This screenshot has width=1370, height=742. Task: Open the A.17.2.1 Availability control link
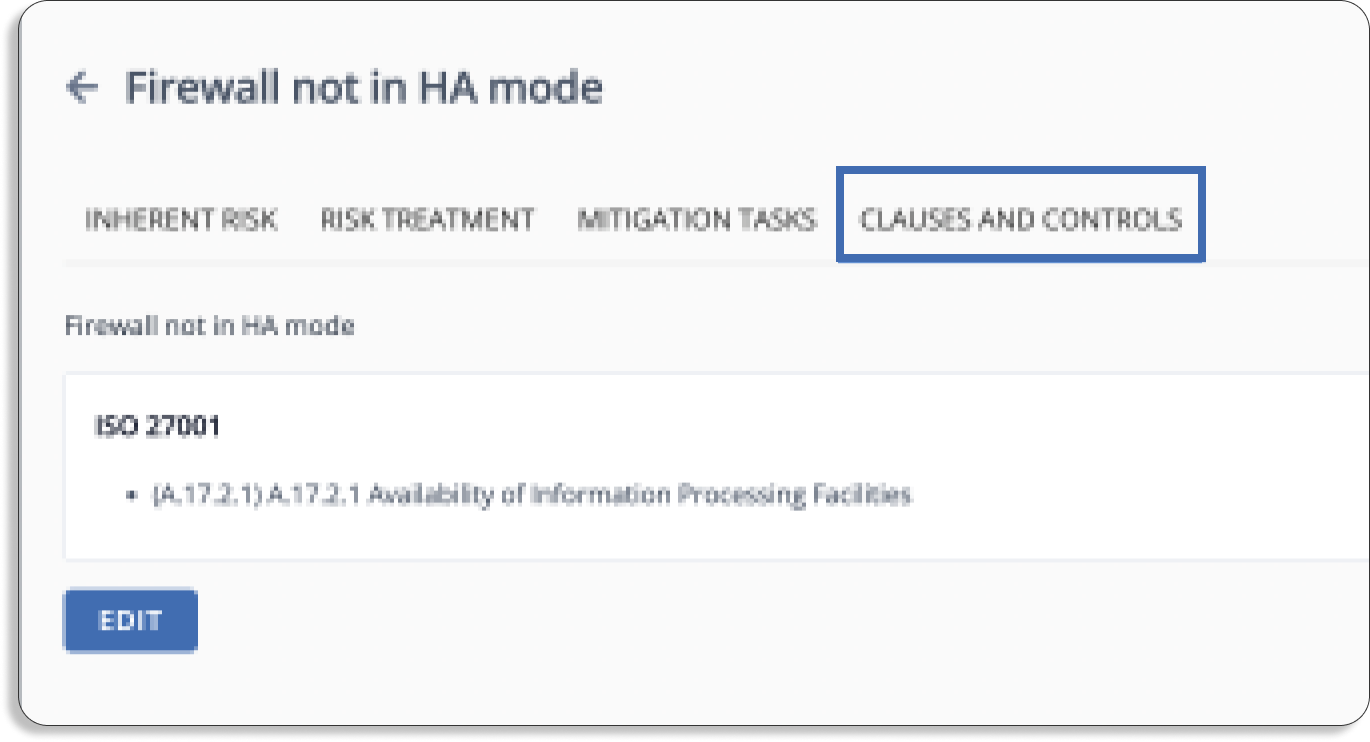pos(532,495)
